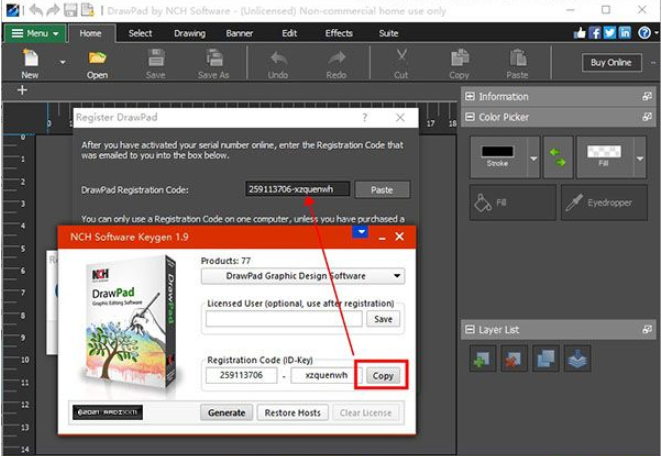Image resolution: width=661 pixels, height=456 pixels.
Task: Undock the Information panel
Action: pyautogui.click(x=647, y=97)
